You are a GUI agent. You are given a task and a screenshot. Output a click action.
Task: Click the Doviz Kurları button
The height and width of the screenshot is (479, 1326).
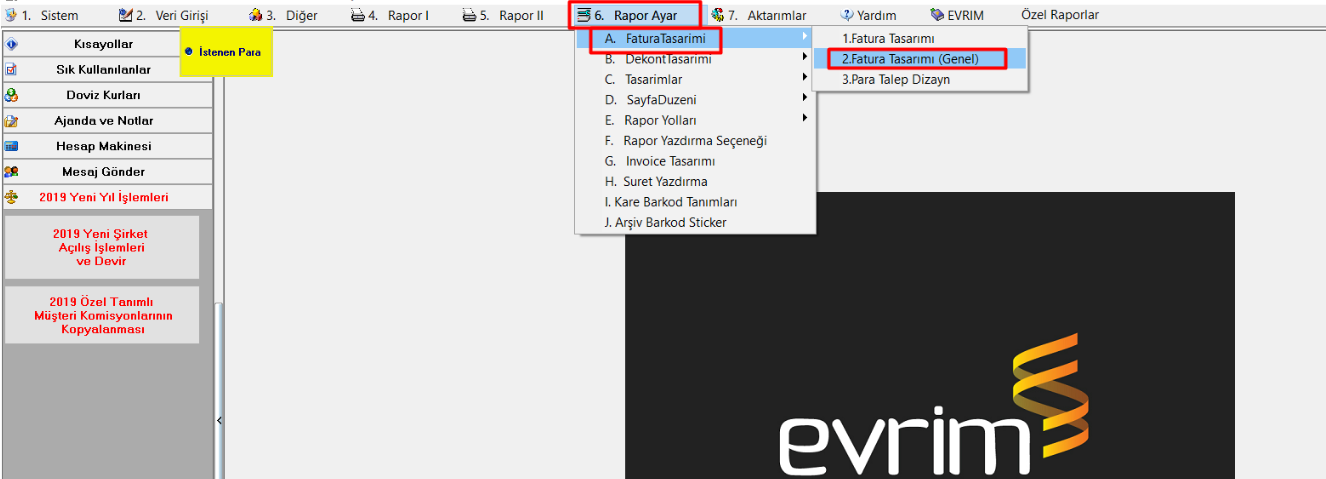107,95
